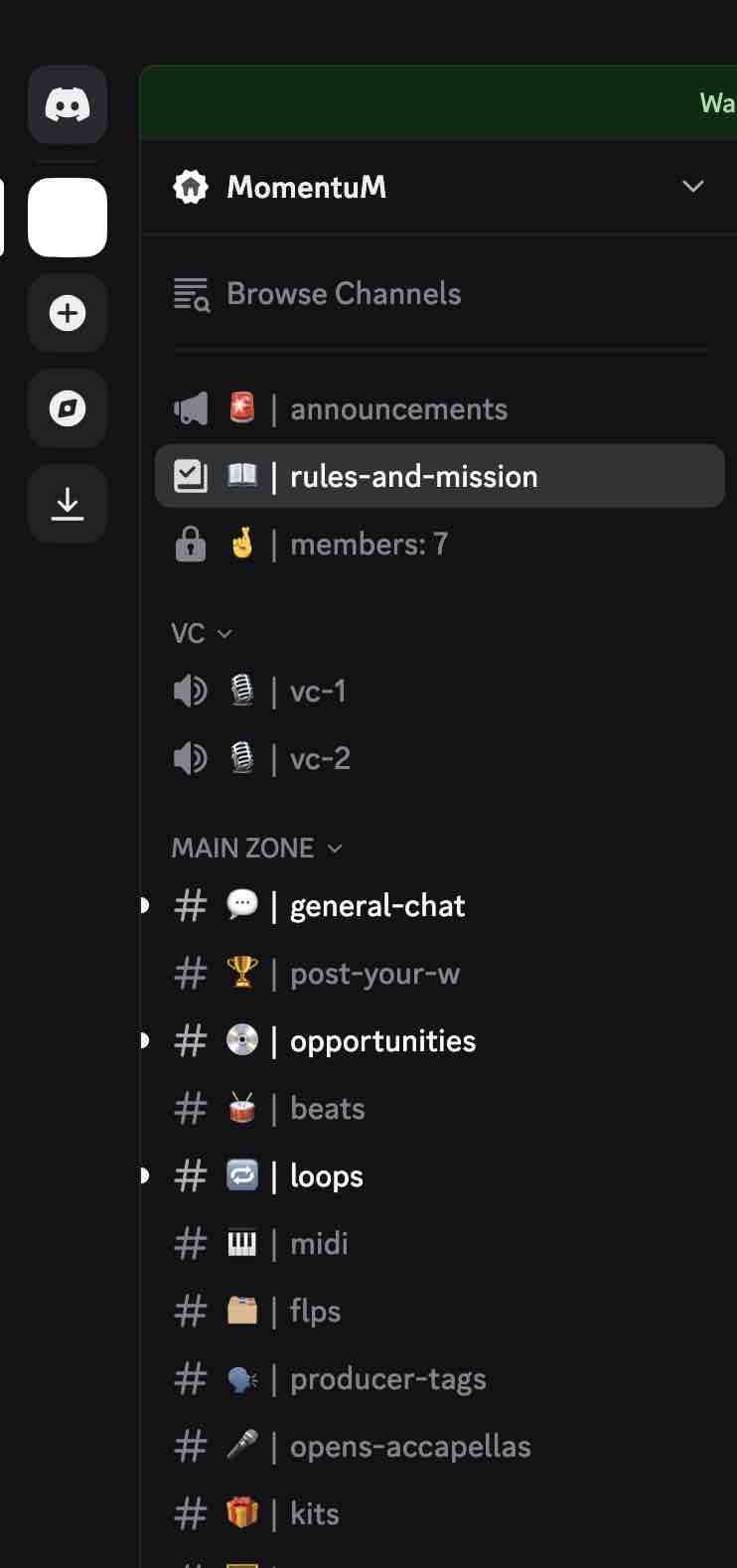
Task: Open Discord direct messages home icon
Action: (68, 105)
